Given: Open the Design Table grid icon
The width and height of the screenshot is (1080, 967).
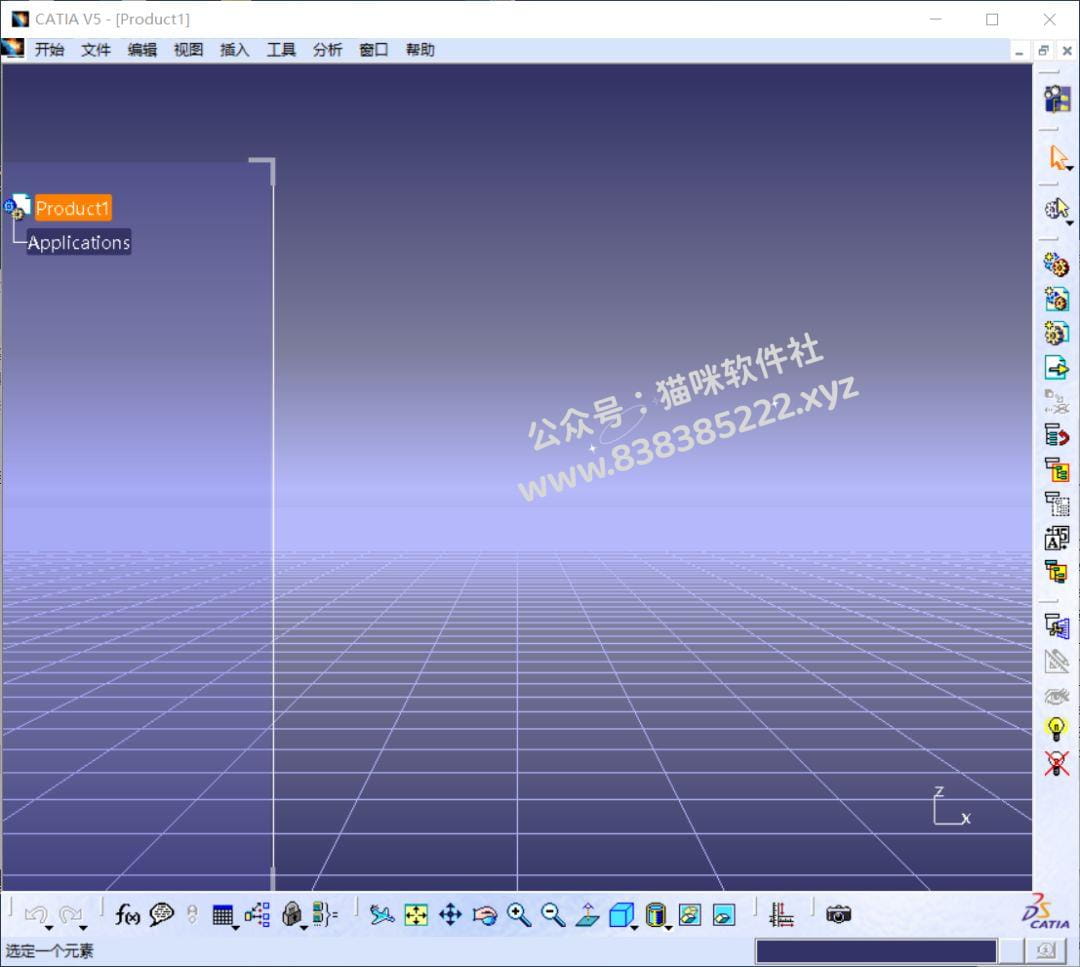Looking at the screenshot, I should tap(222, 915).
